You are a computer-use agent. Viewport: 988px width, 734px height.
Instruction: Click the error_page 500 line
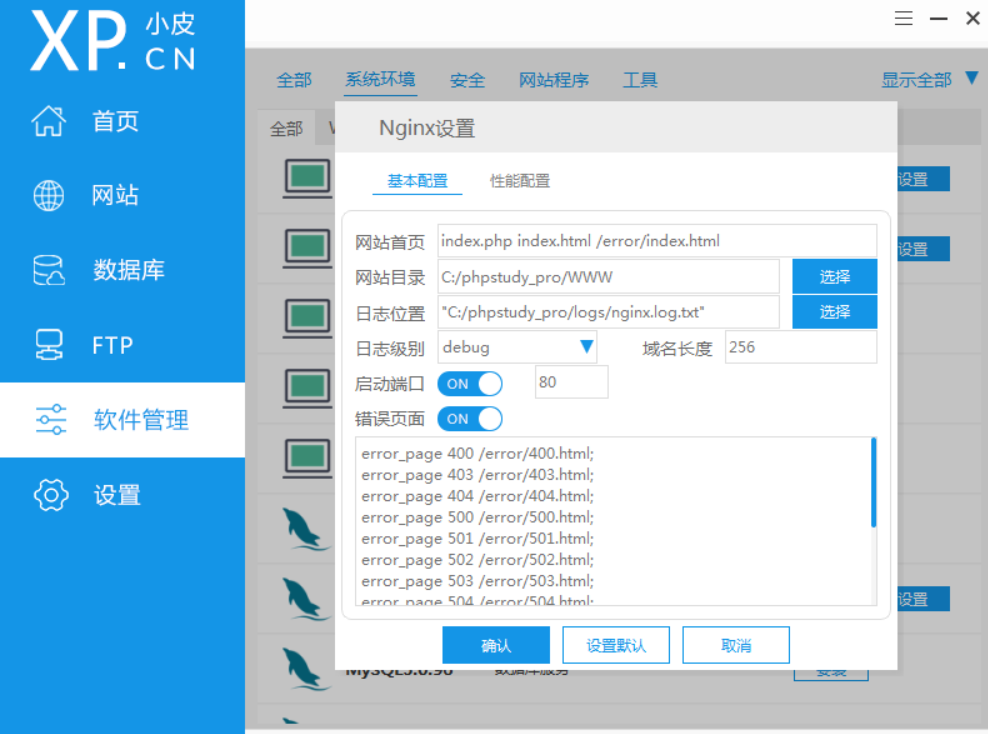(x=478, y=517)
